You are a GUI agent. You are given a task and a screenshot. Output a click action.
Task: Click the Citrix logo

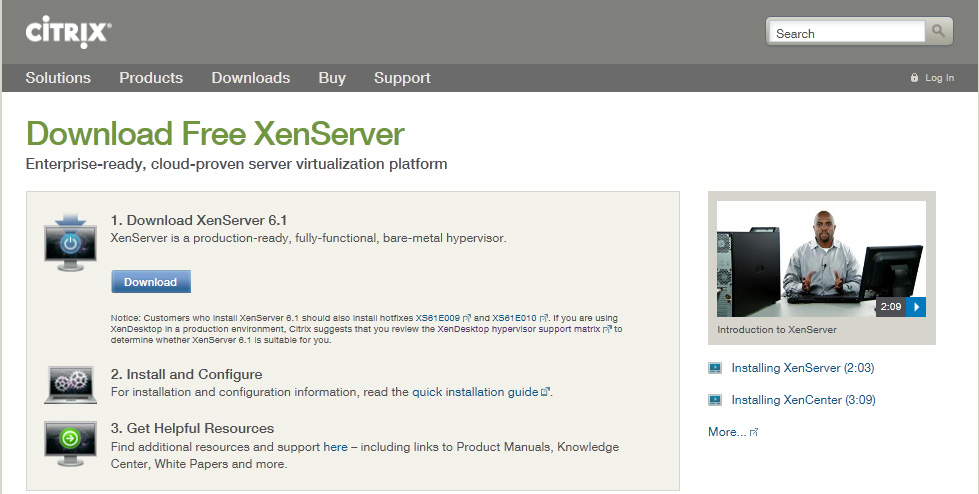click(x=69, y=32)
